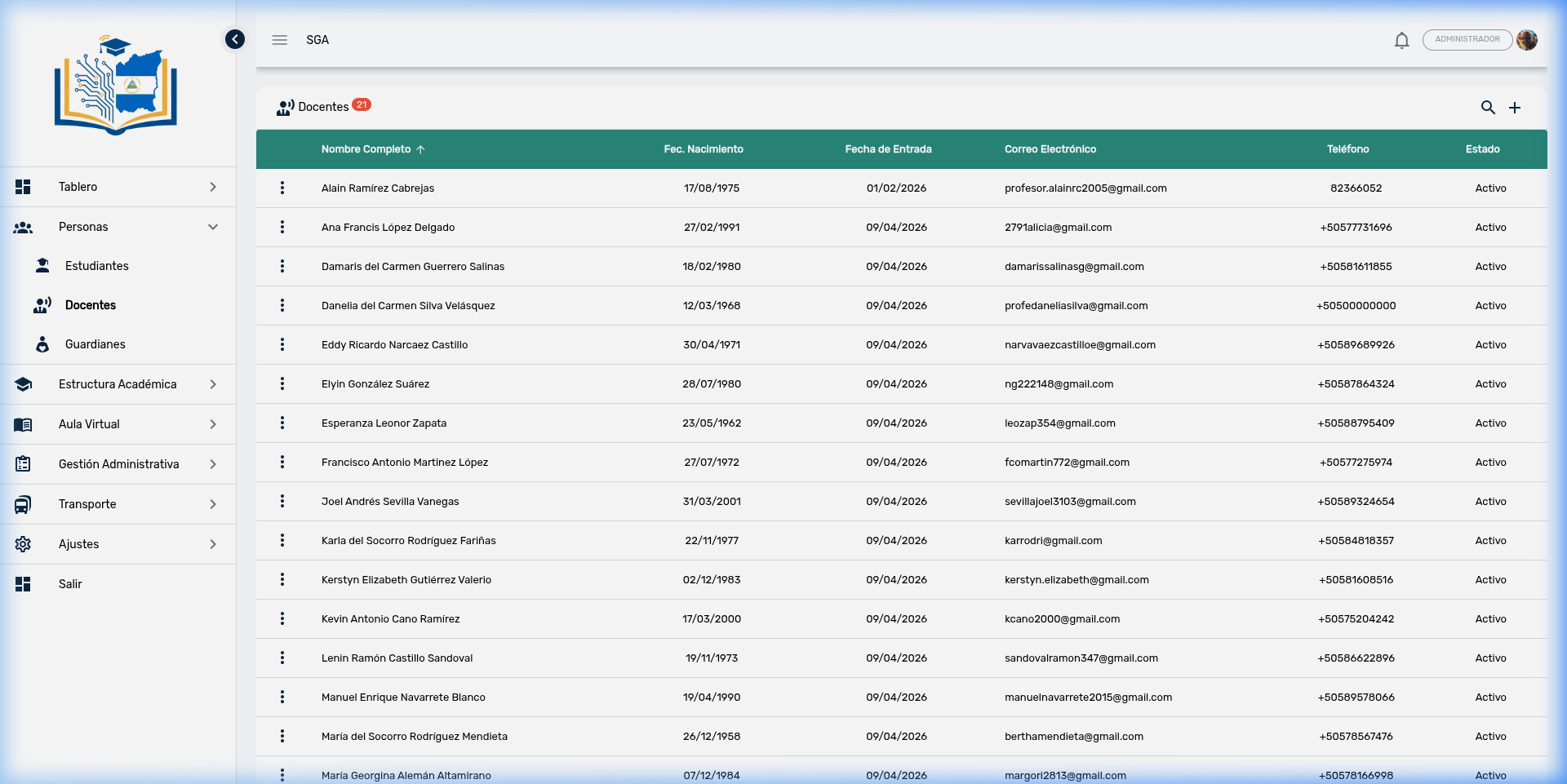The width and height of the screenshot is (1567, 784).
Task: Select Guardianes in the sidebar
Action: tap(95, 344)
